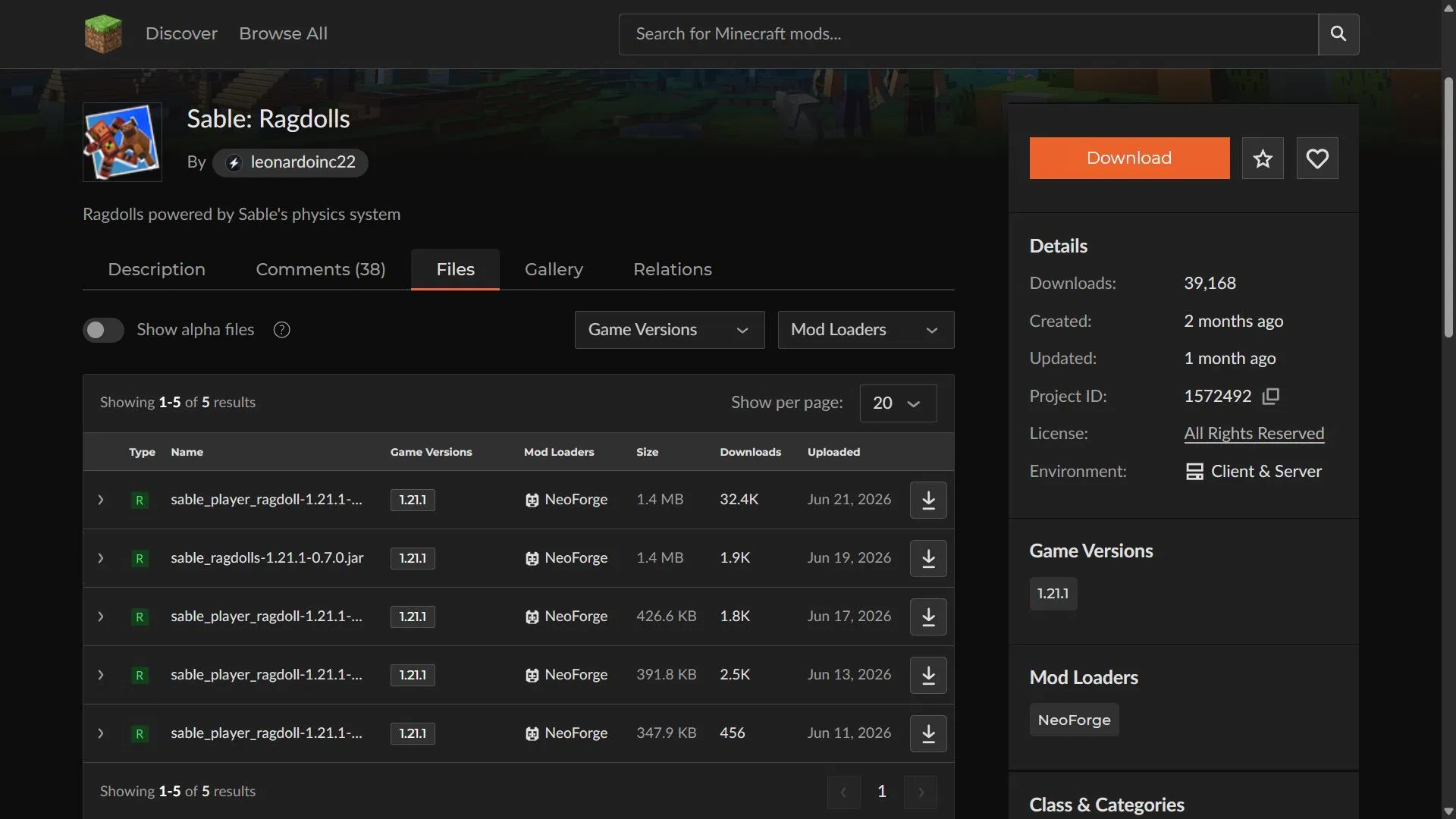1456x819 pixels.
Task: Click the Game Versions column header
Action: (431, 452)
